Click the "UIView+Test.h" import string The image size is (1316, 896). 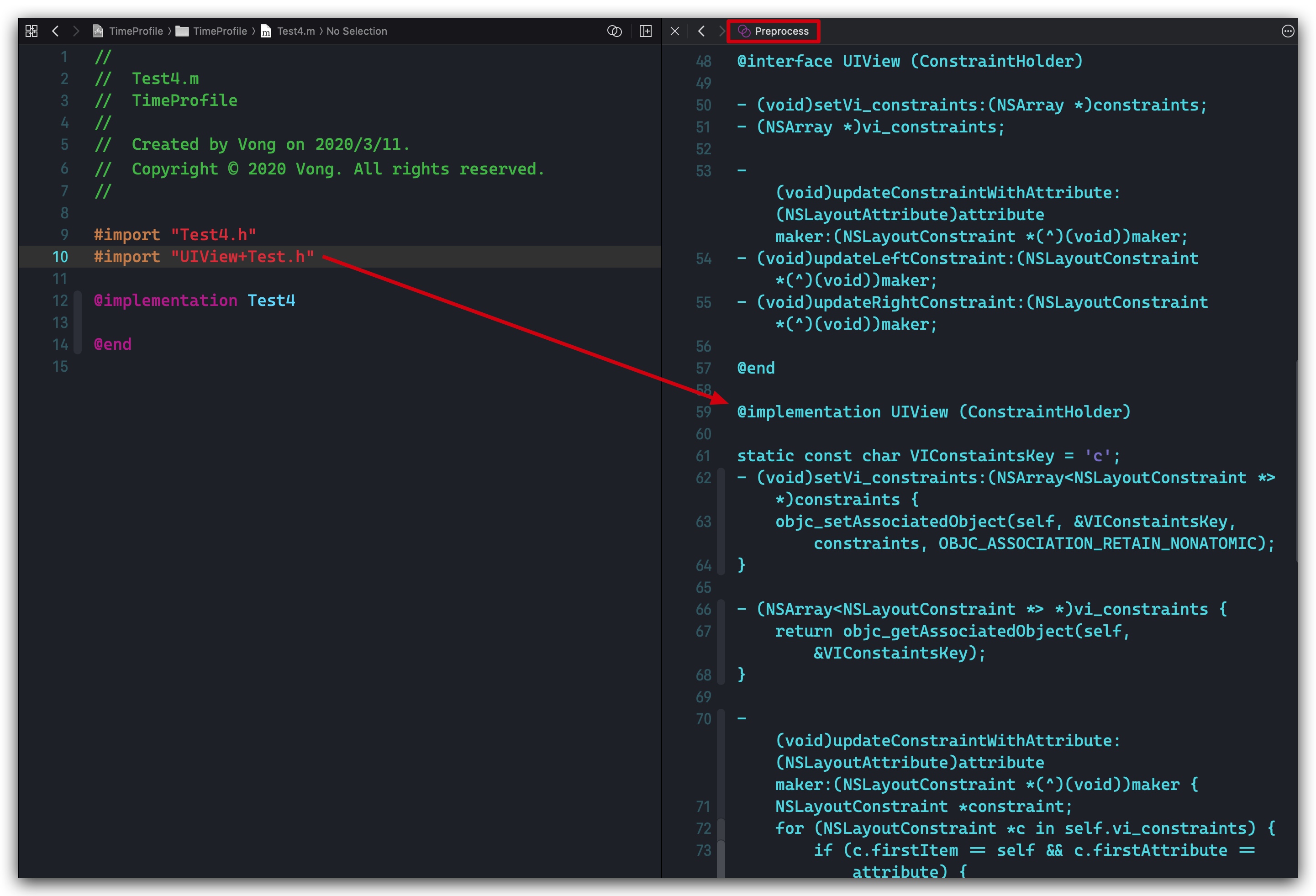point(242,257)
